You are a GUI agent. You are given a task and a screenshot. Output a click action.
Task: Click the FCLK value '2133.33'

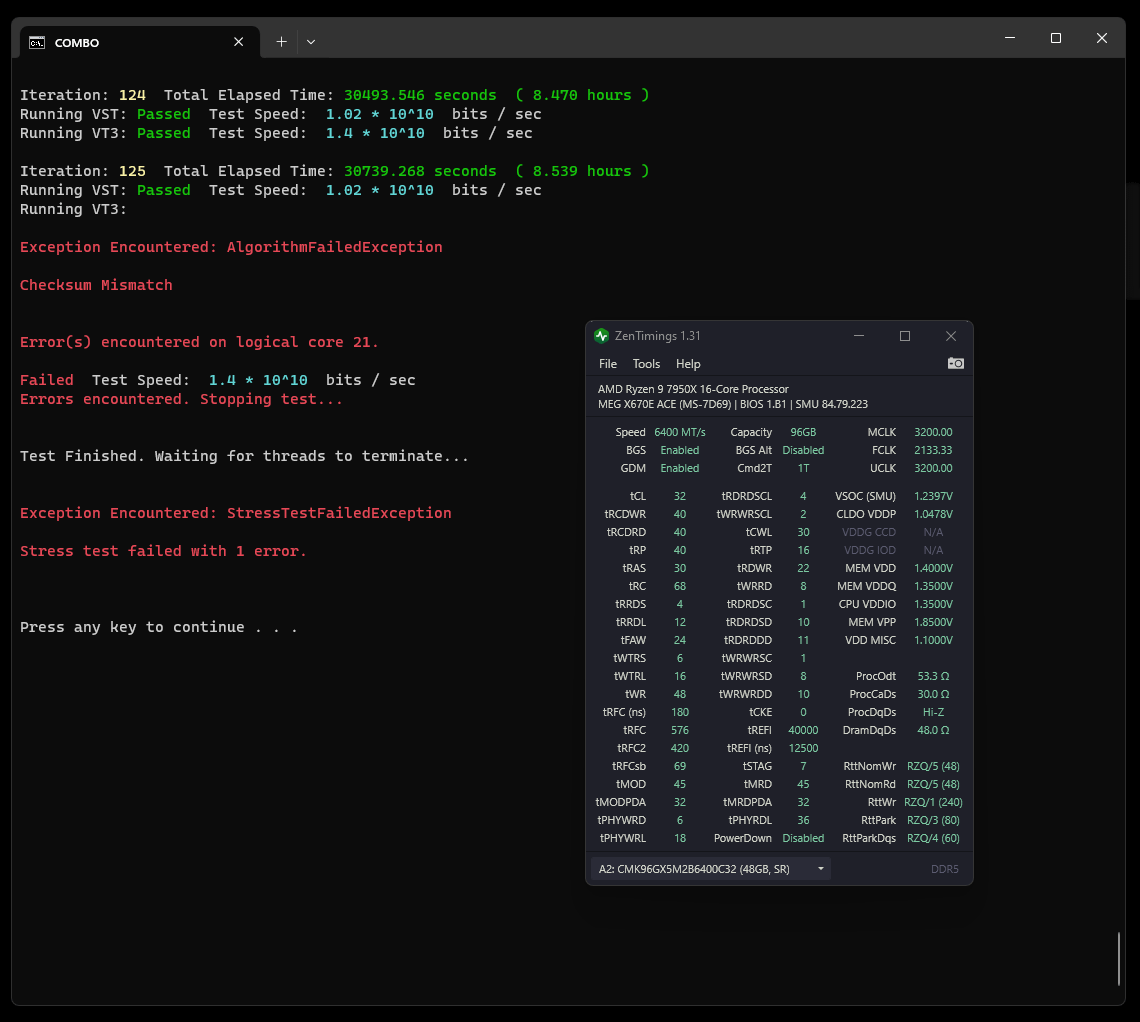point(933,451)
